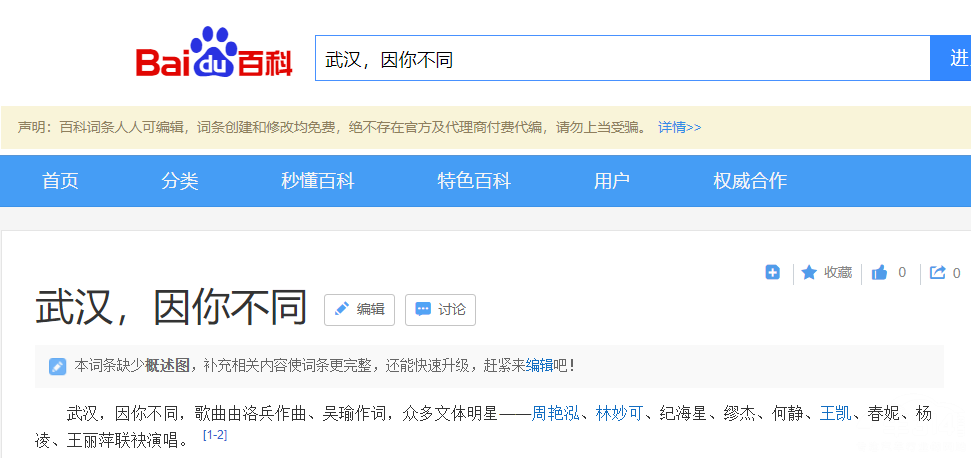The image size is (971, 458).
Task: Click the Baidu Baike logo
Action: (214, 56)
